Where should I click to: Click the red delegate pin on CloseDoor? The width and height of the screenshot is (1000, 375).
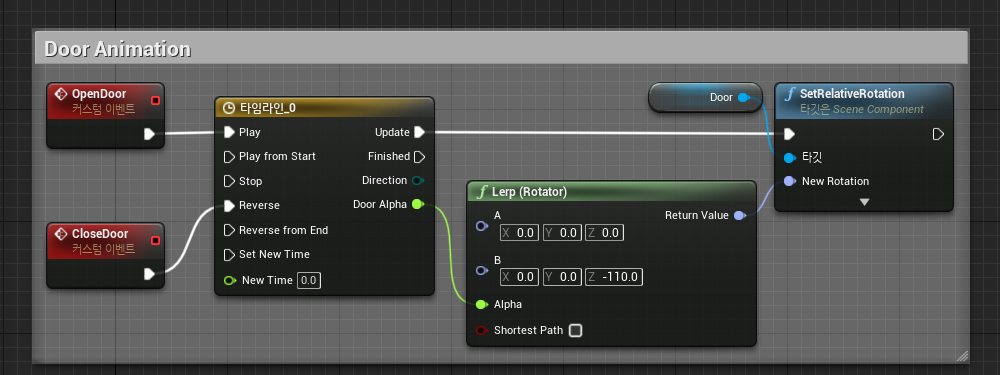pyautogui.click(x=155, y=240)
